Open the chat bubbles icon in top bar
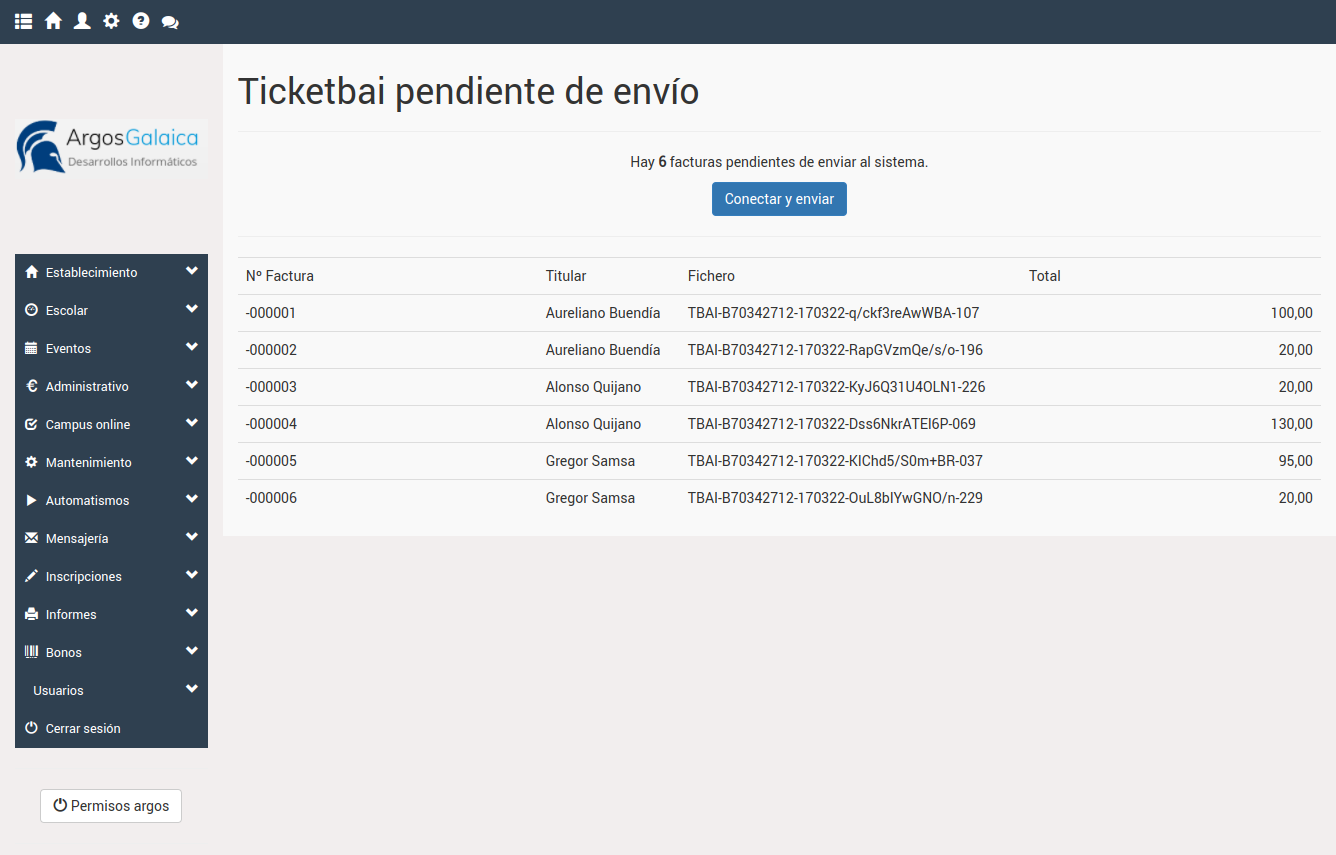This screenshot has width=1336, height=855. pos(170,22)
